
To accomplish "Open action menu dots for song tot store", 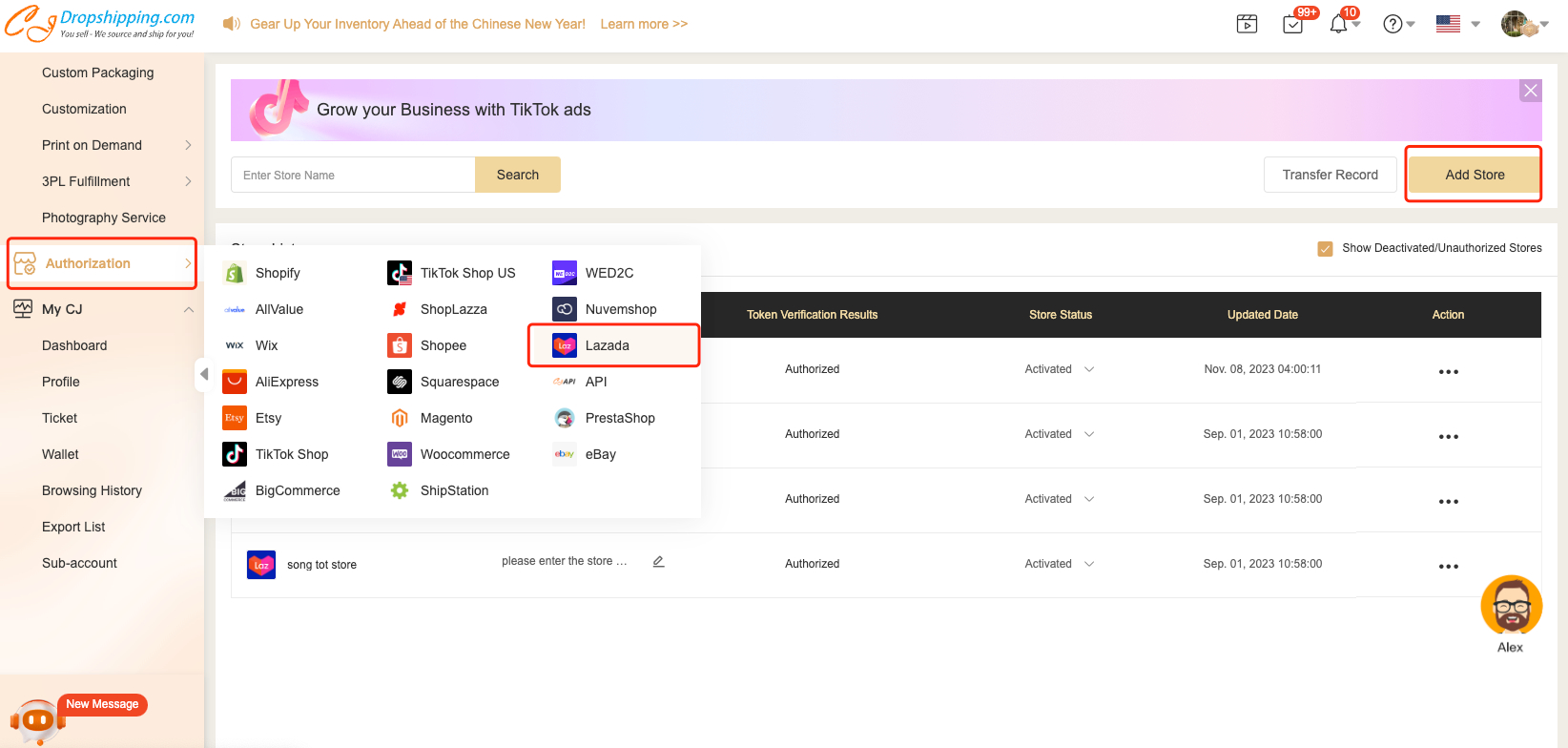I will [x=1448, y=566].
